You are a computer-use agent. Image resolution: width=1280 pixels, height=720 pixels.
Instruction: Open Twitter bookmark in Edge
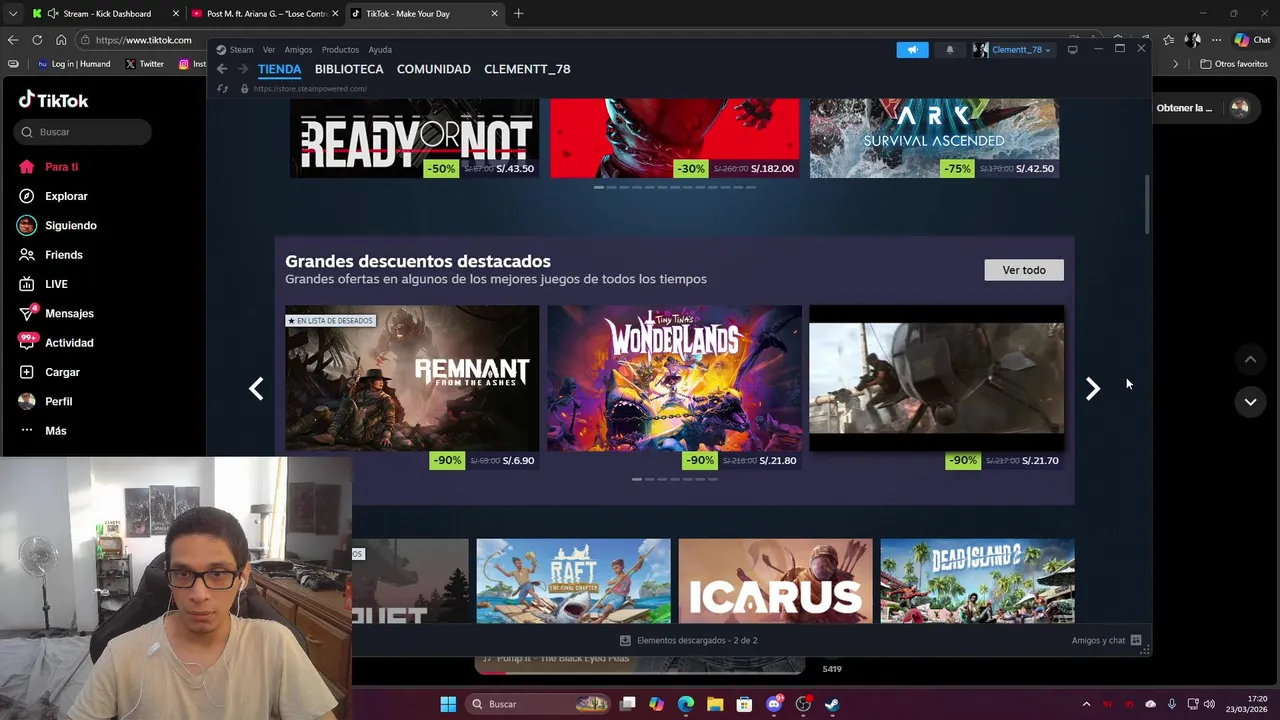(x=145, y=64)
